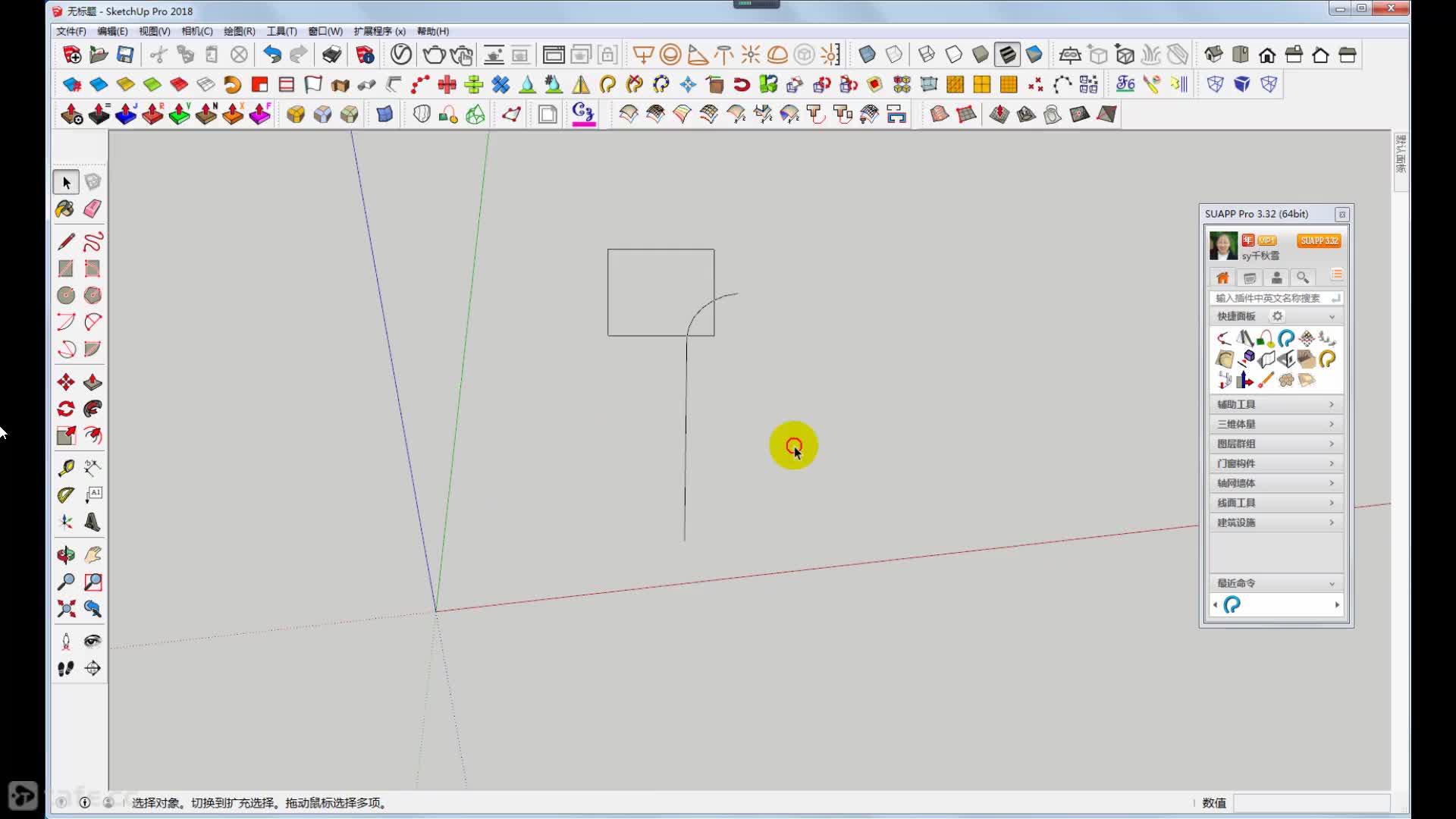The image size is (1456, 819).
Task: Collapse the 最近命令 section
Action: click(x=1332, y=583)
